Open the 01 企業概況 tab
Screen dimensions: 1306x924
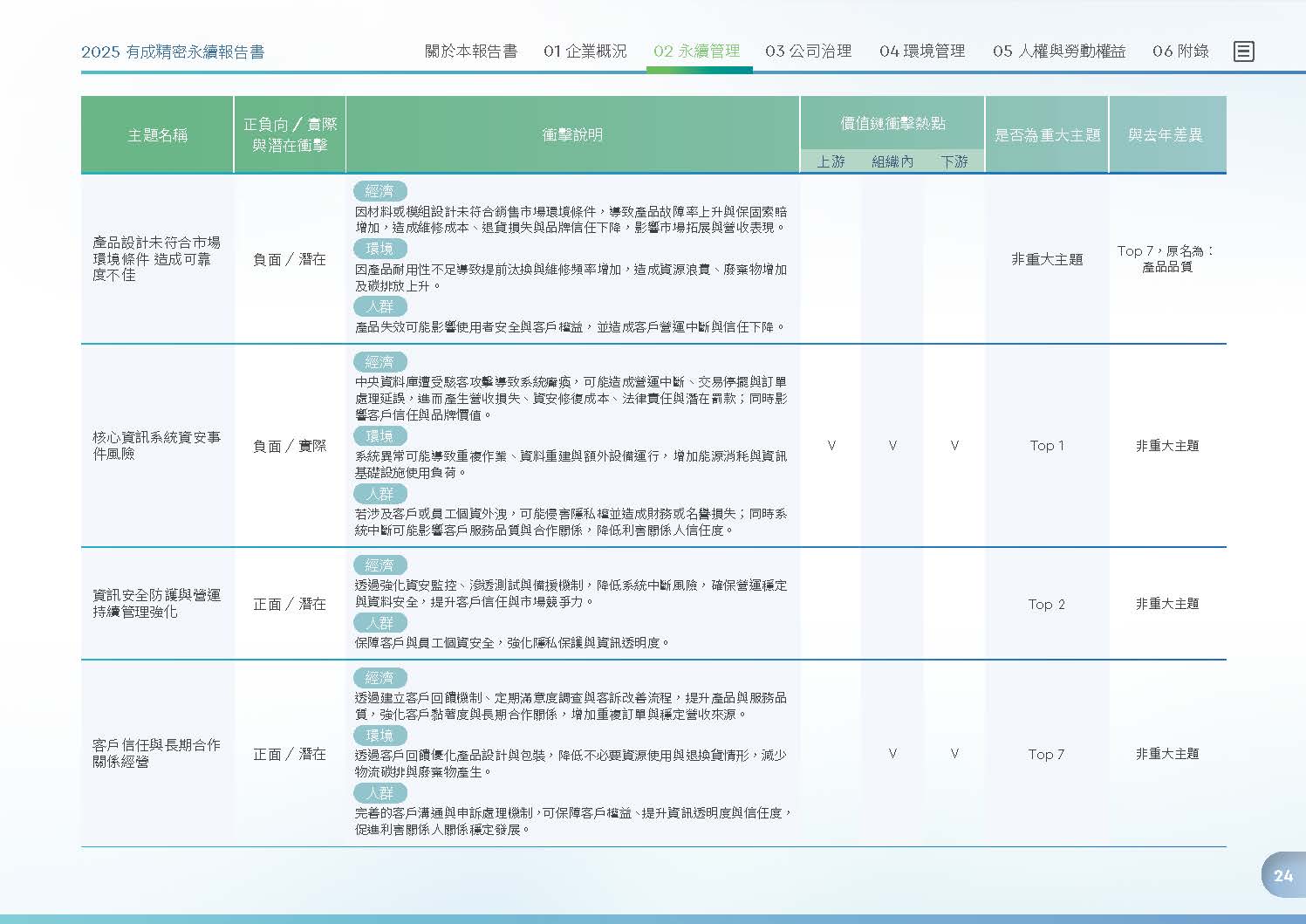tap(585, 51)
